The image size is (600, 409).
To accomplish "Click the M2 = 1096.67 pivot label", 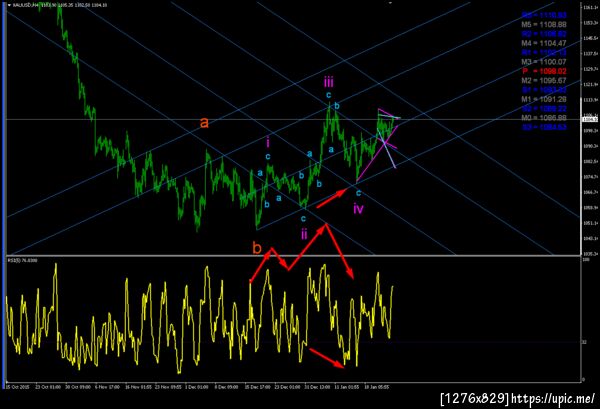I will (544, 80).
